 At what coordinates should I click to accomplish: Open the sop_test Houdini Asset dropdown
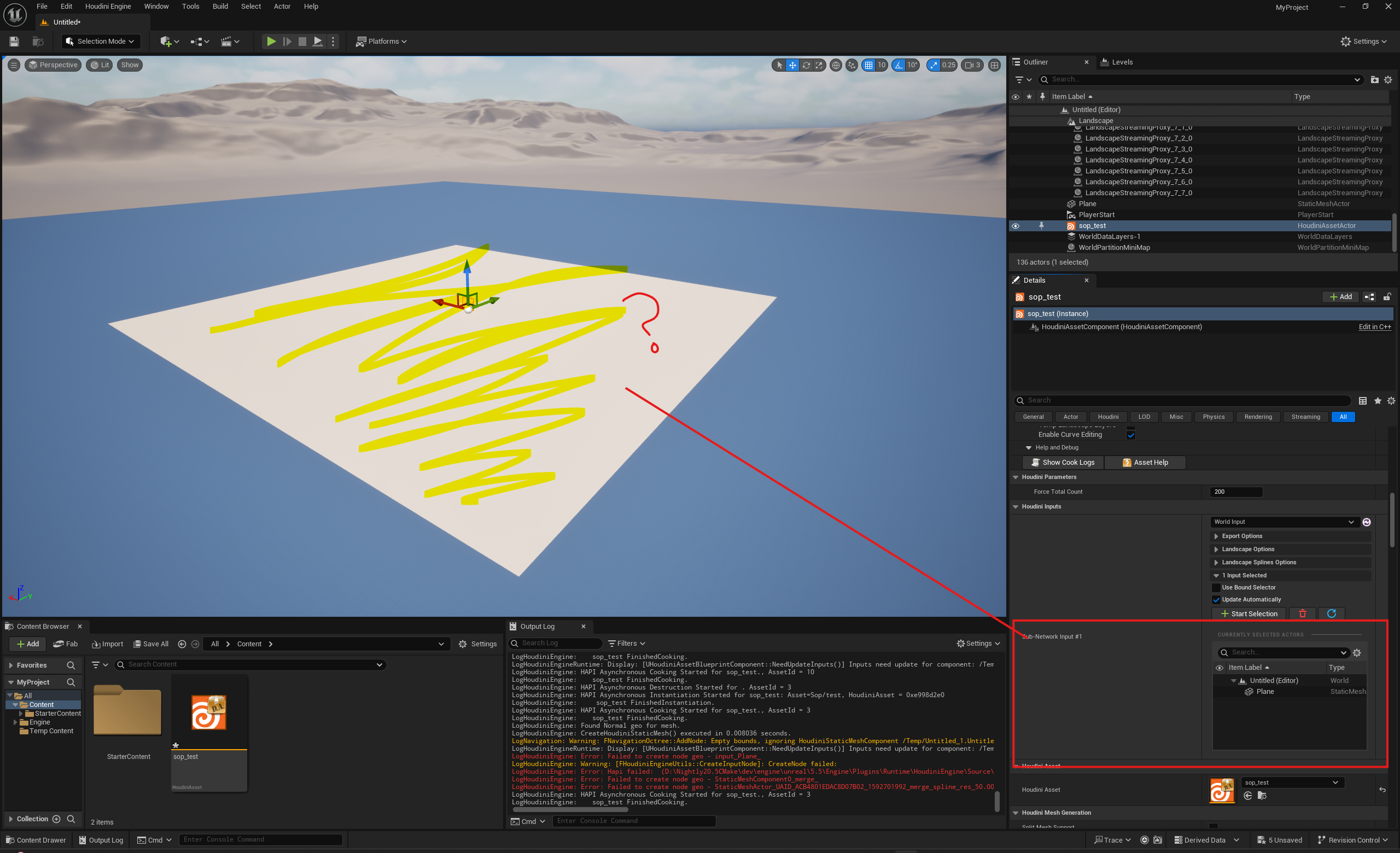(x=1292, y=782)
